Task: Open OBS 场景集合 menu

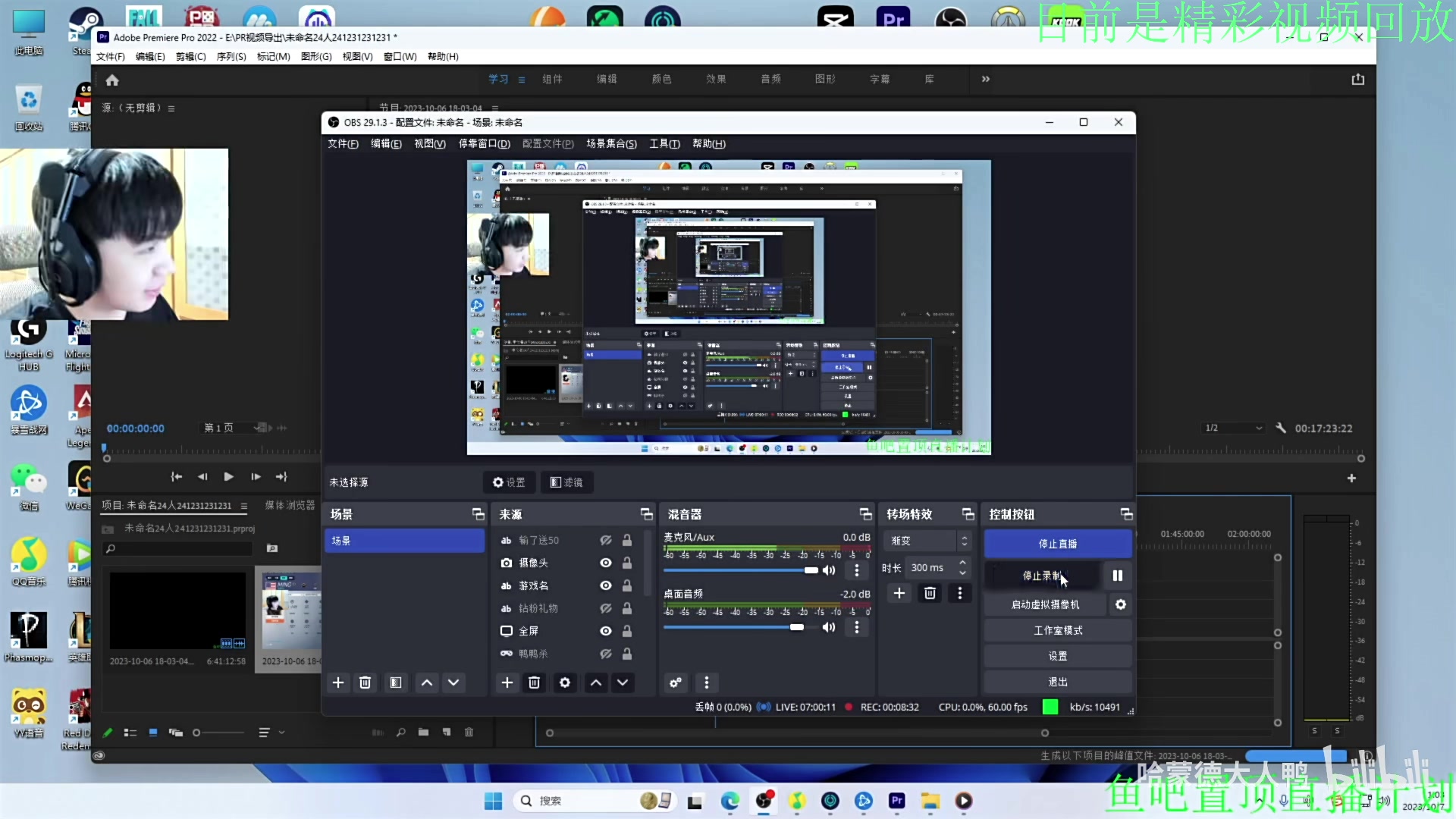Action: click(x=611, y=143)
